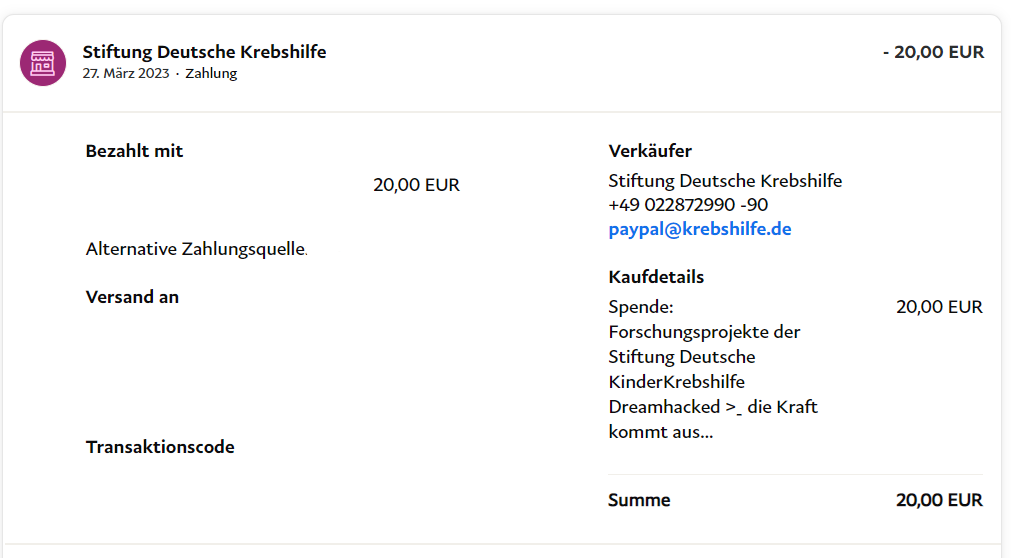The height and width of the screenshot is (558, 1011).
Task: Click the 20,00 EUR amount under Bezahlt mit
Action: pyautogui.click(x=416, y=185)
